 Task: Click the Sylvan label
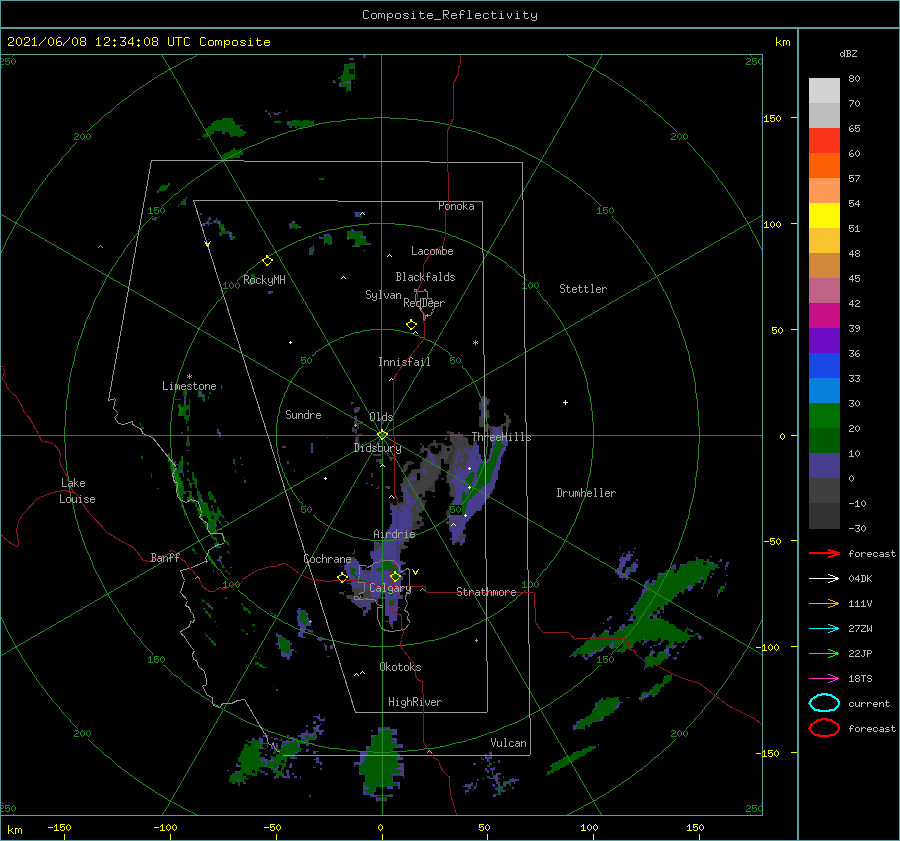(x=383, y=295)
